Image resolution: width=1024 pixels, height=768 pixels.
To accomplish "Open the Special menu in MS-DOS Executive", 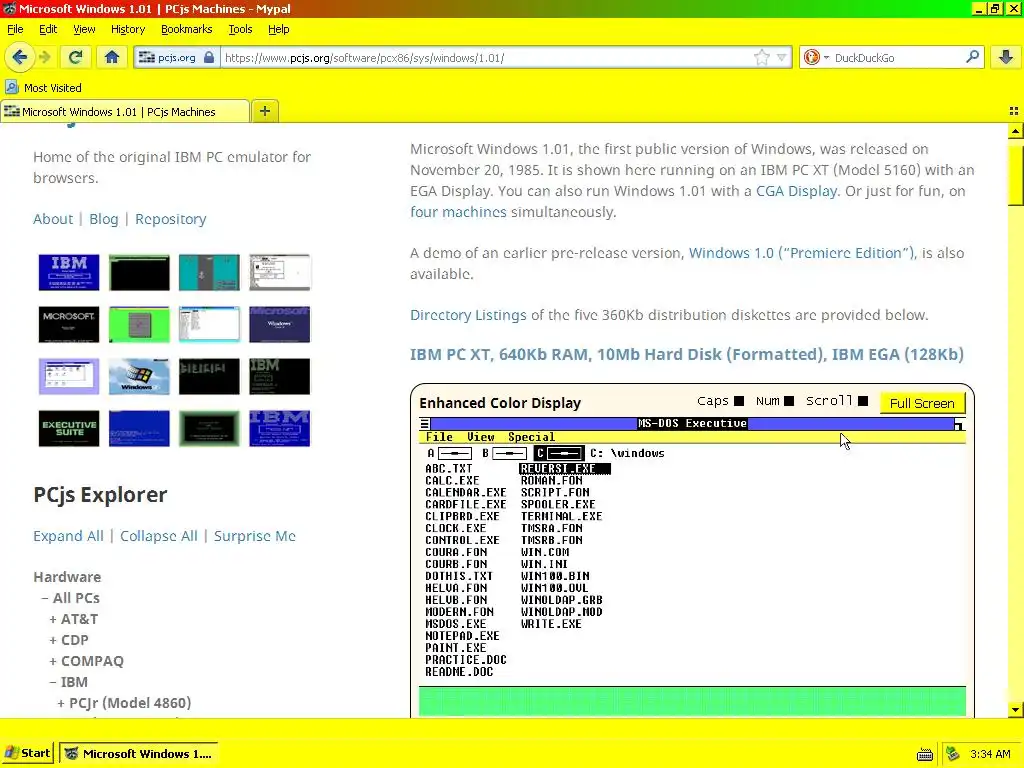I will 532,437.
